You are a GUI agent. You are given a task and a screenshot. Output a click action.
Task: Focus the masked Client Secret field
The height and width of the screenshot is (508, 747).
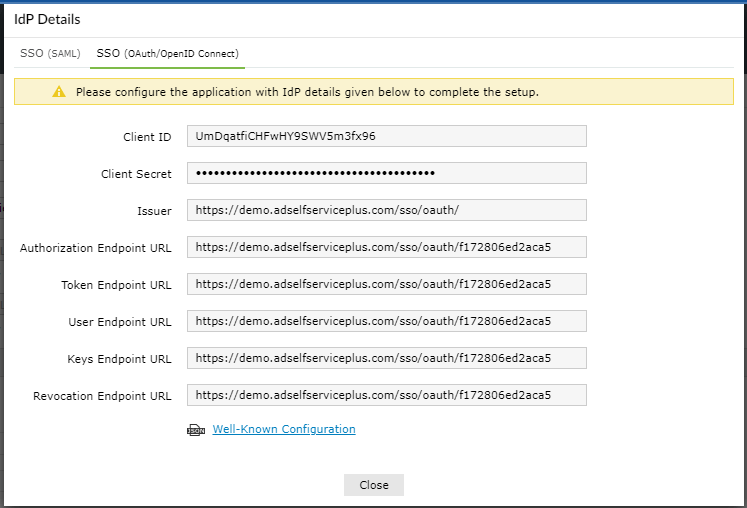coord(386,173)
